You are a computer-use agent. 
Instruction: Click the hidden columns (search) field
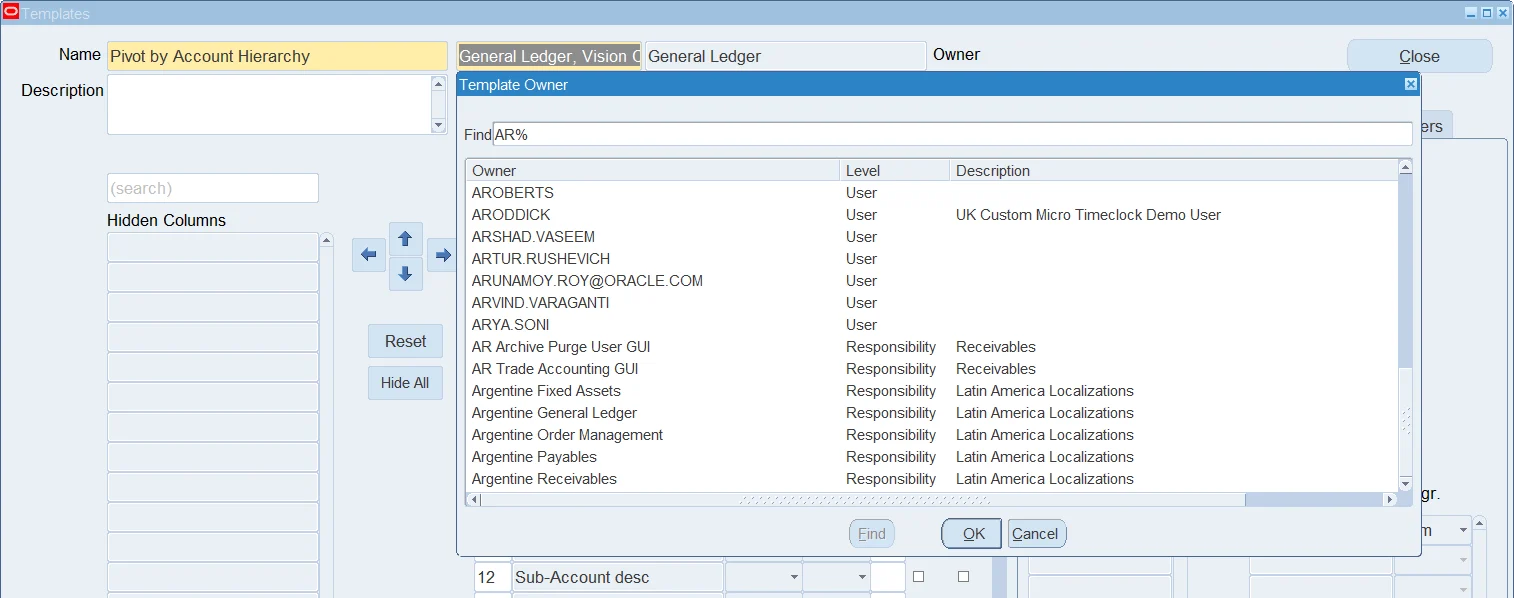point(213,188)
